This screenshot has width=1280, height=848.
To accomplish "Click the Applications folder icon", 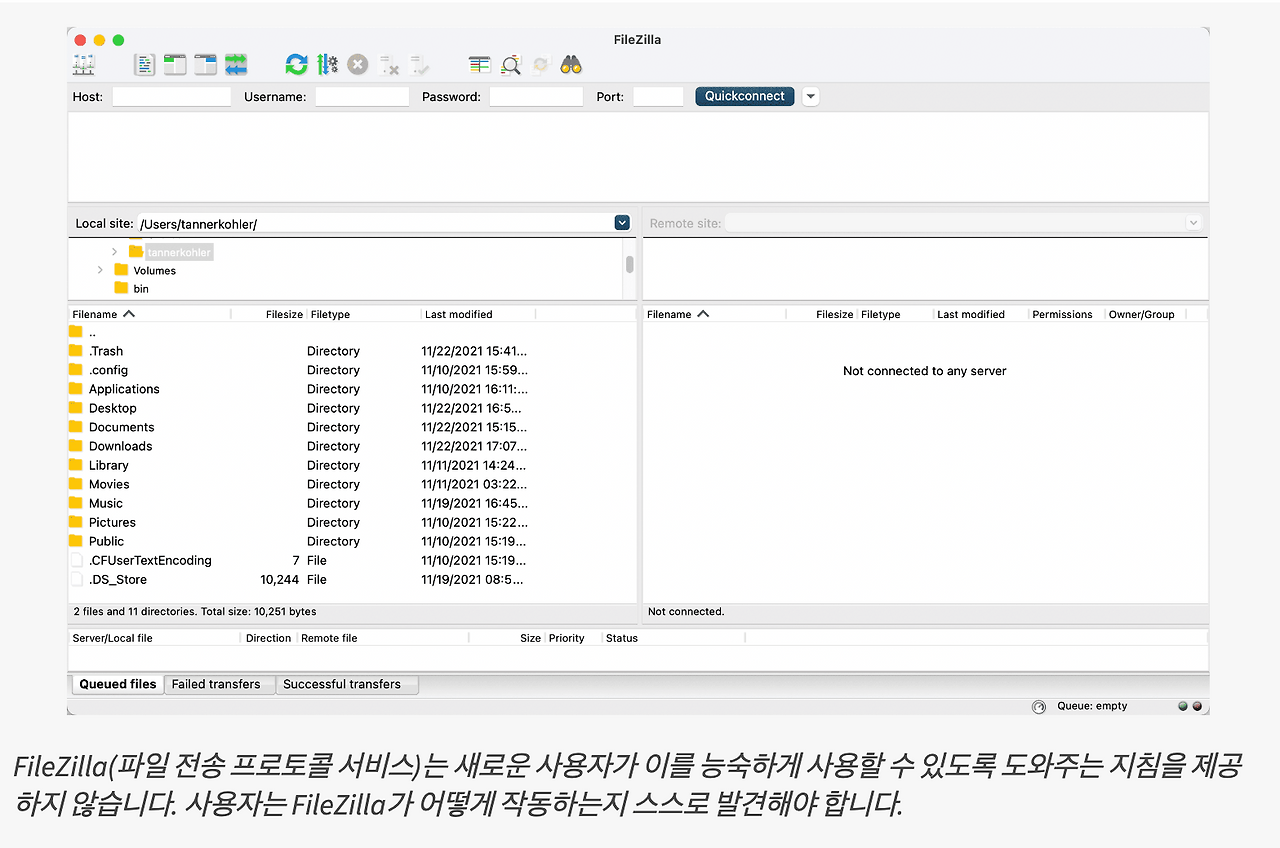I will tap(76, 389).
